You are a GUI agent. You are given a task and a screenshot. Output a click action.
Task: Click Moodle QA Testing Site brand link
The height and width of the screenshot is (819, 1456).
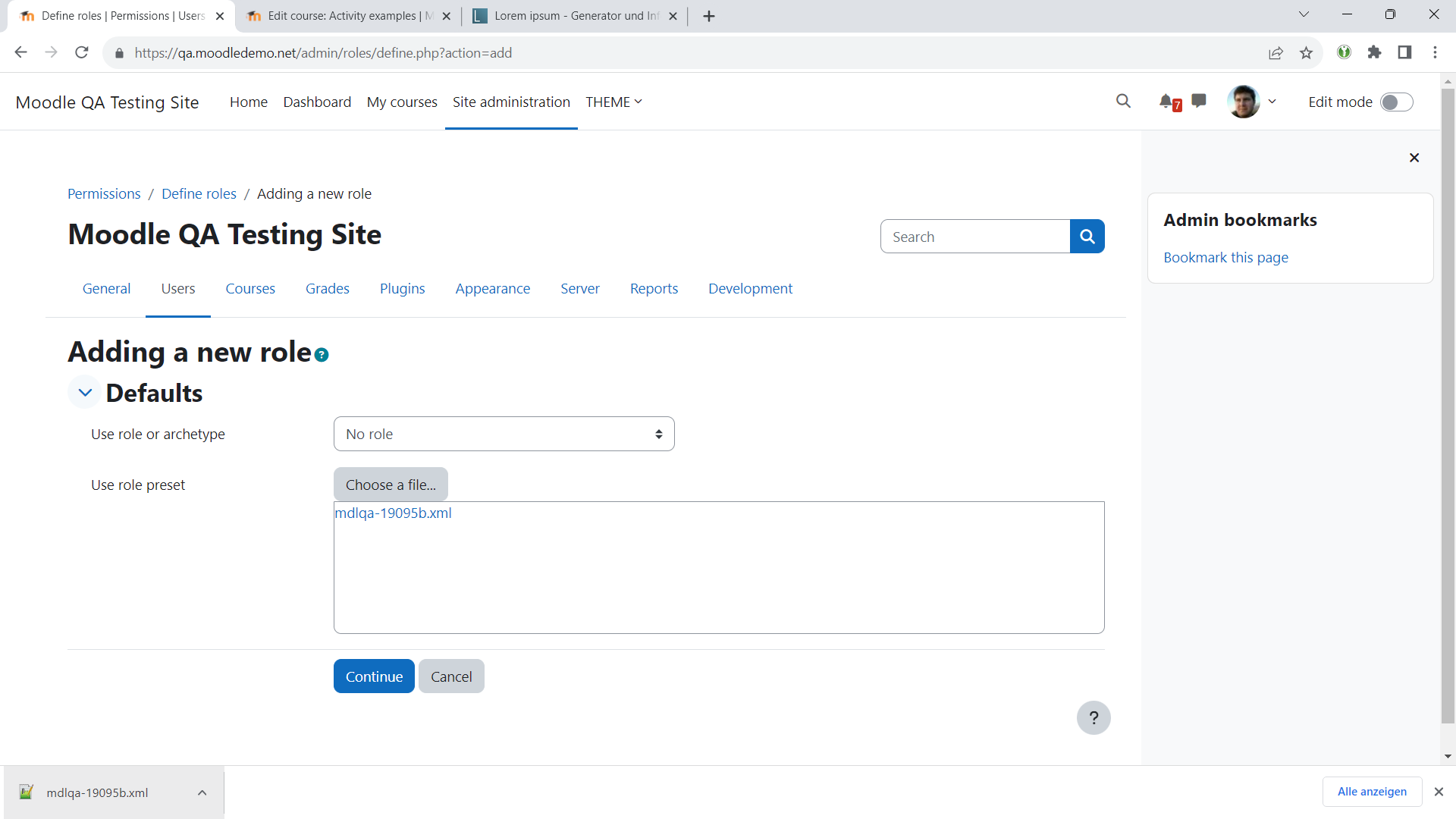(x=107, y=102)
